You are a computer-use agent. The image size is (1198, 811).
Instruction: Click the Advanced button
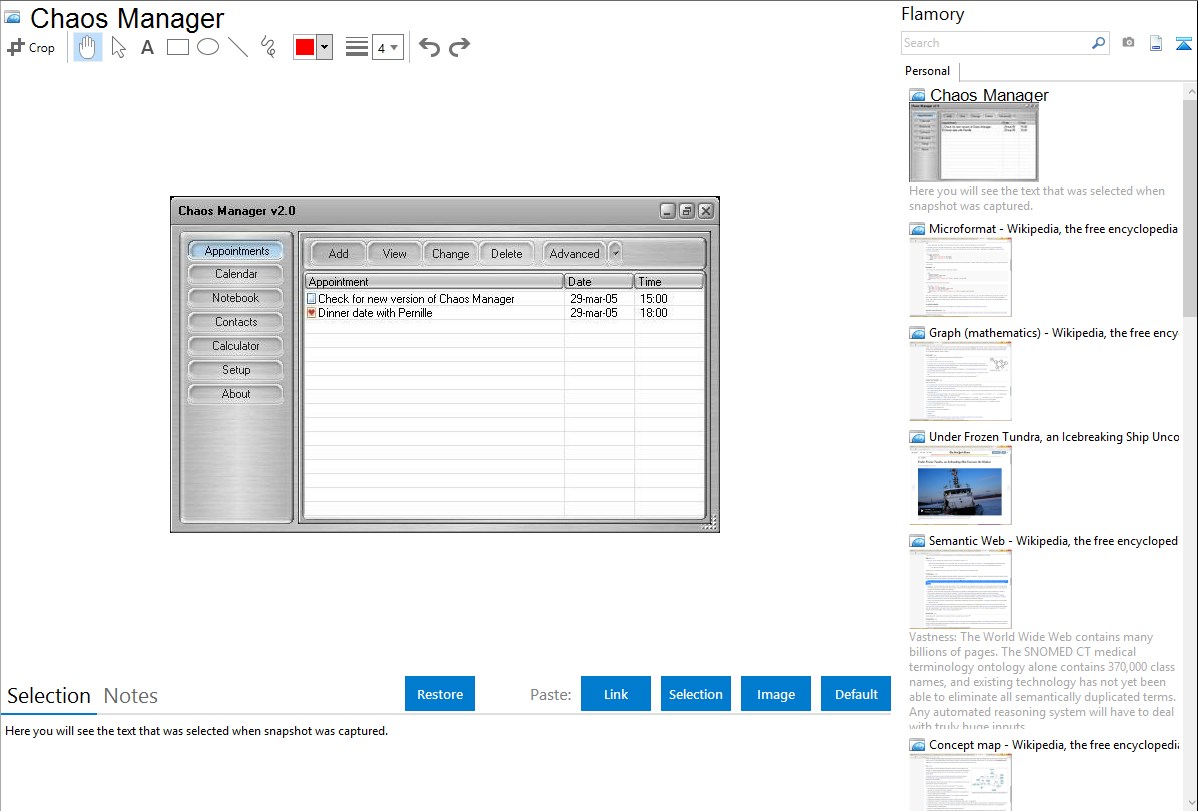(575, 254)
